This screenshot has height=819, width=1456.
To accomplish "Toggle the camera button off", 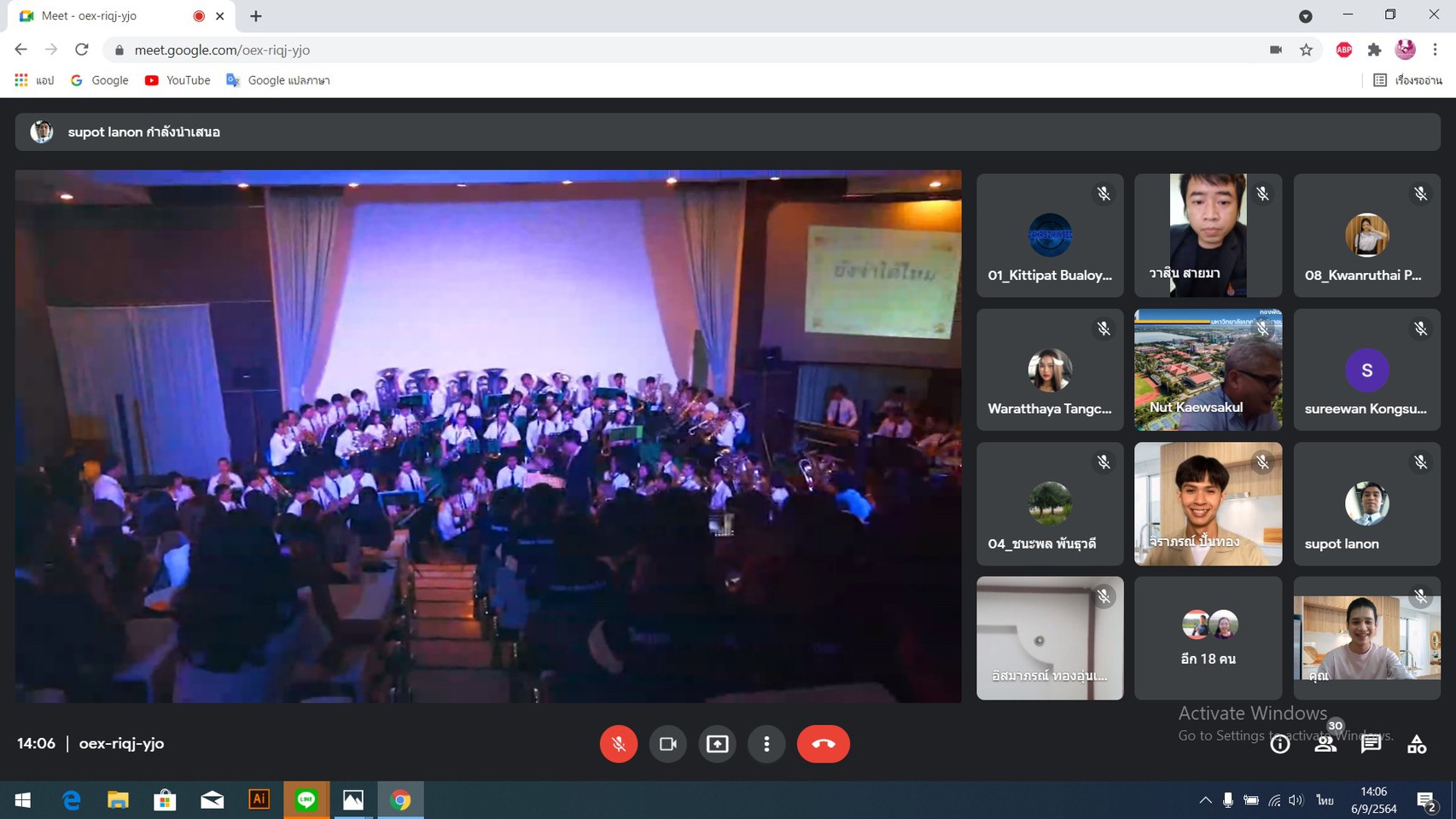I will [667, 744].
